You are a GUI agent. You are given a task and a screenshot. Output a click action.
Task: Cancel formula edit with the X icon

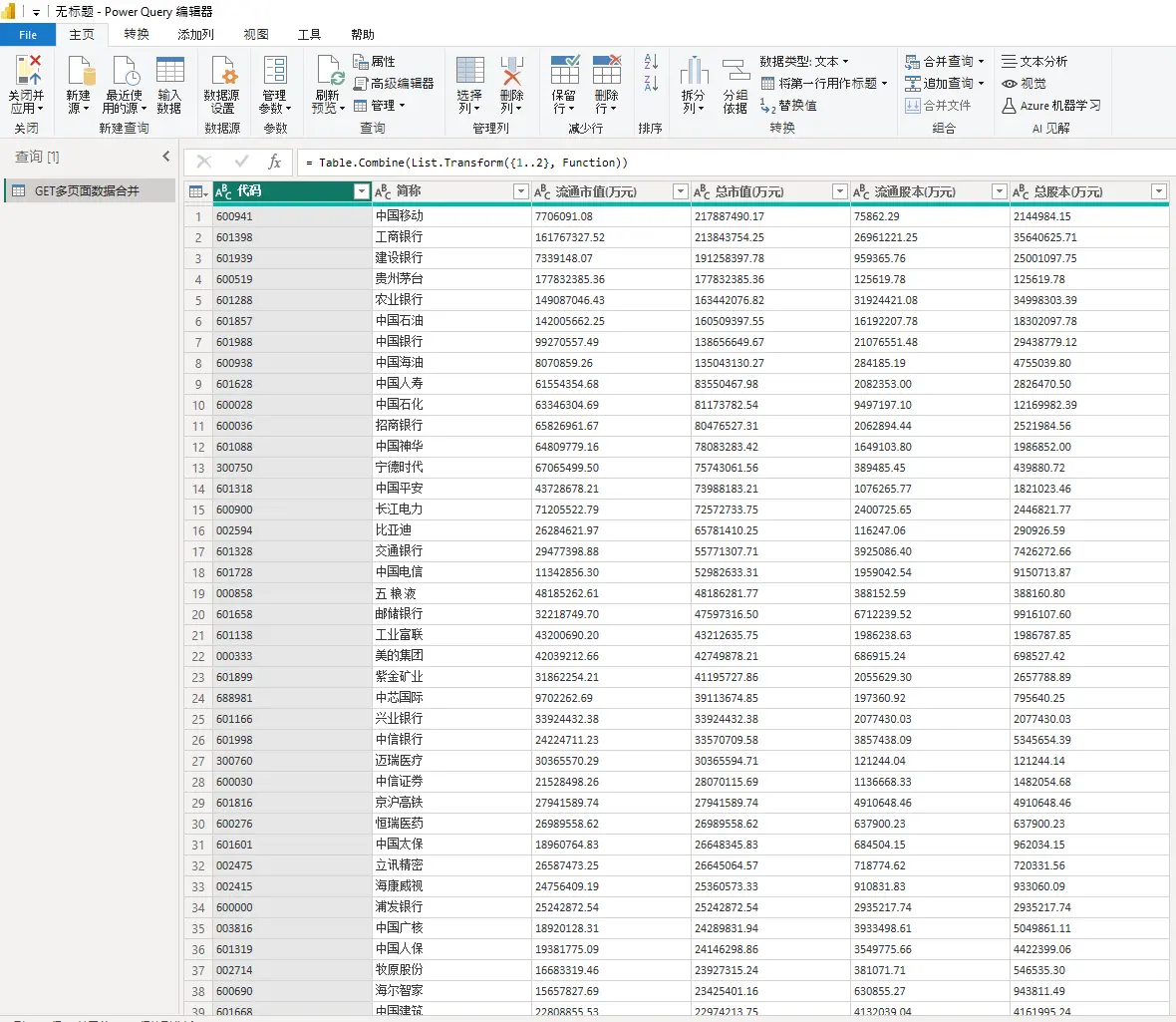[x=204, y=162]
